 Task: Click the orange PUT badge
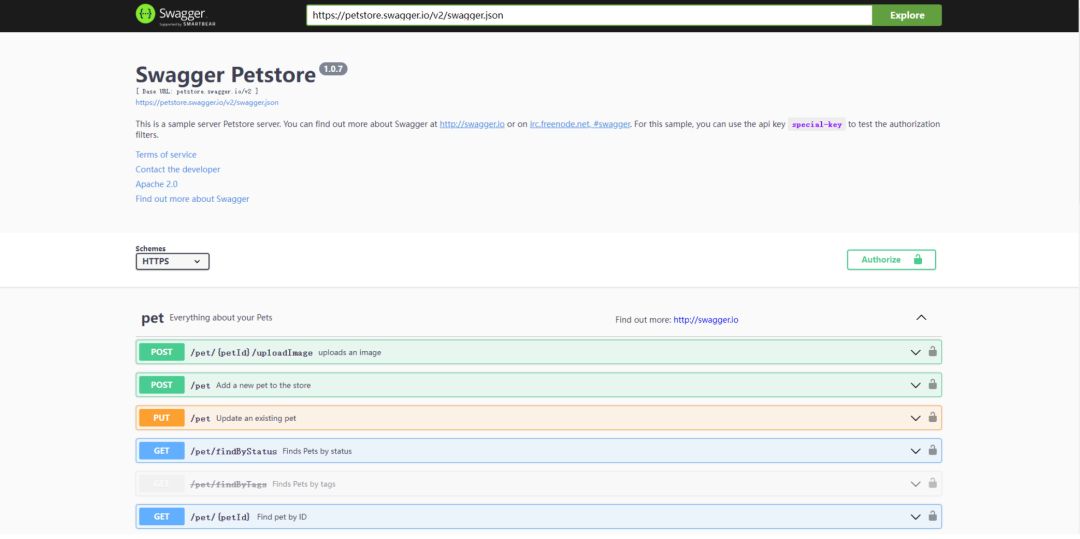click(161, 418)
